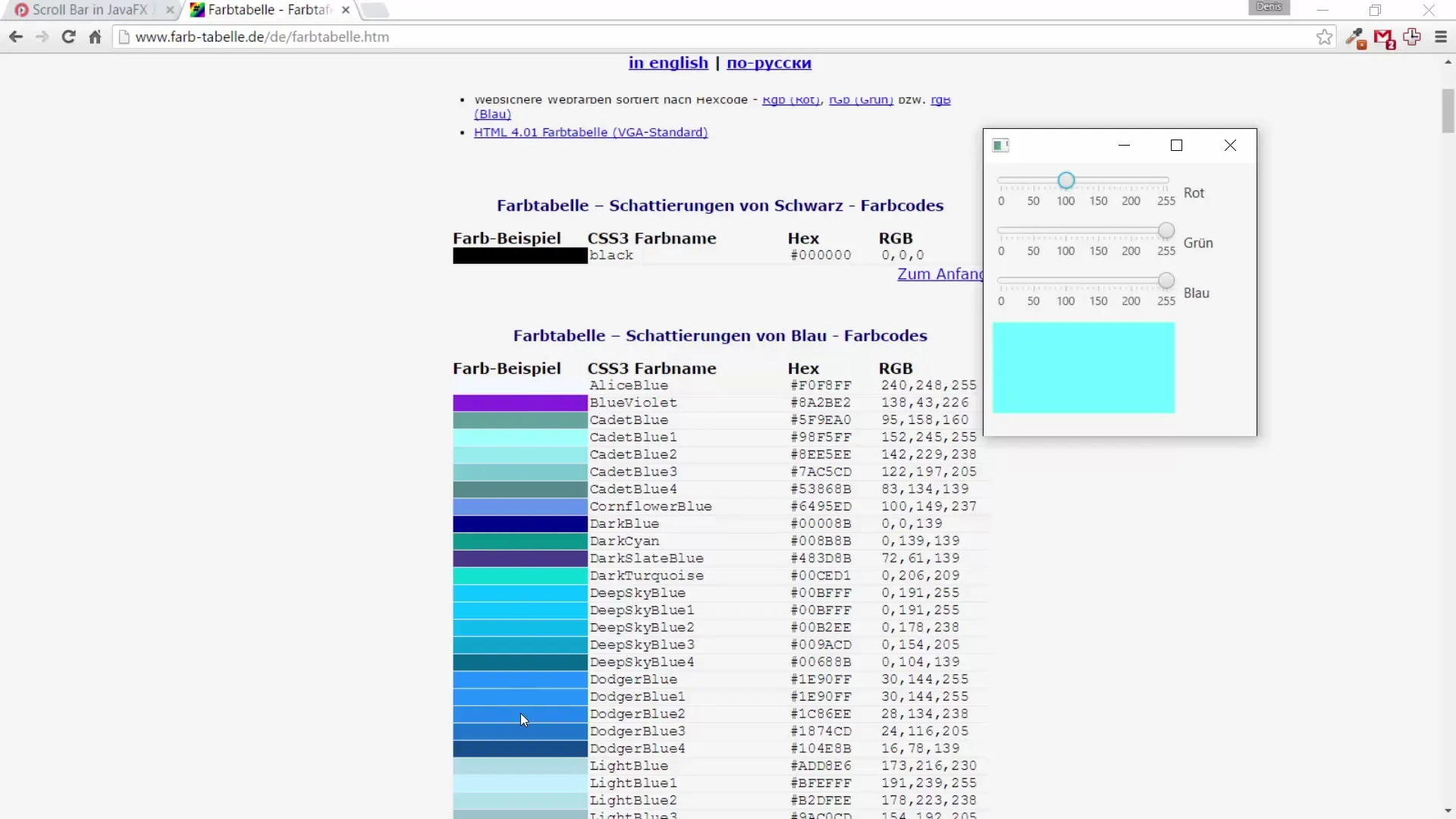The height and width of the screenshot is (819, 1456).
Task: Click the CornflowerBlue color swatch
Action: 520,507
